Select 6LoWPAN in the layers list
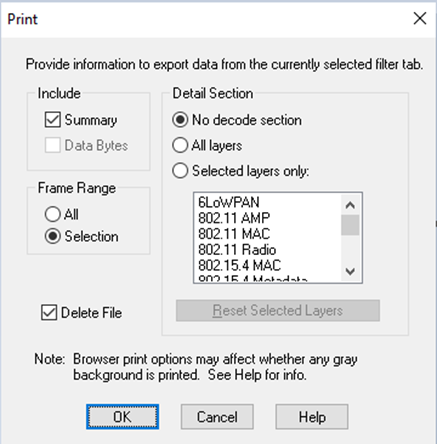 coord(229,202)
